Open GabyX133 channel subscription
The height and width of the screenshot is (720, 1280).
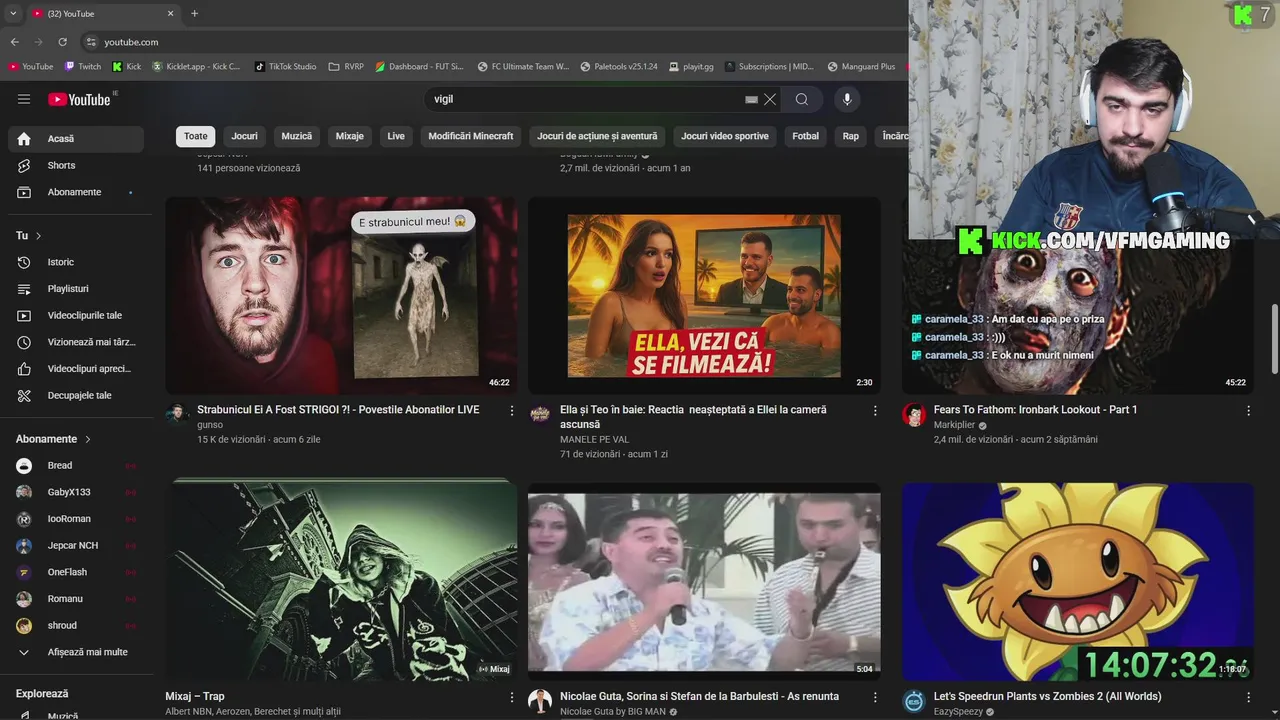76,492
